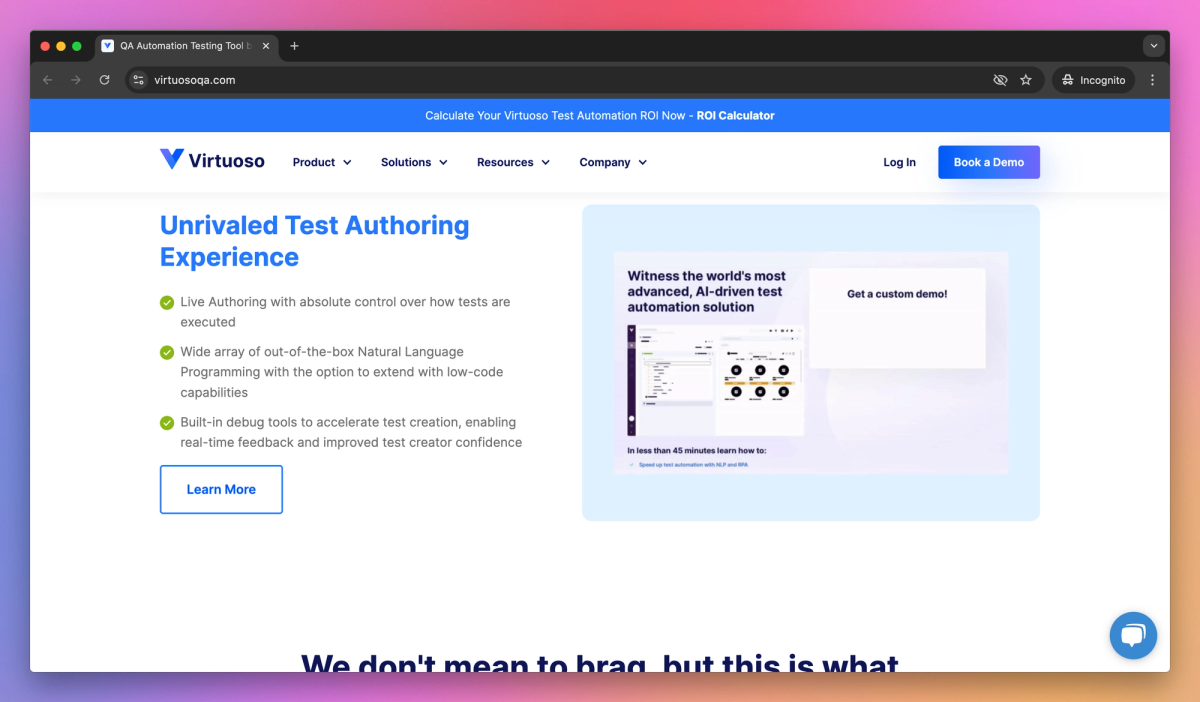Open site information icon in address bar

point(139,80)
